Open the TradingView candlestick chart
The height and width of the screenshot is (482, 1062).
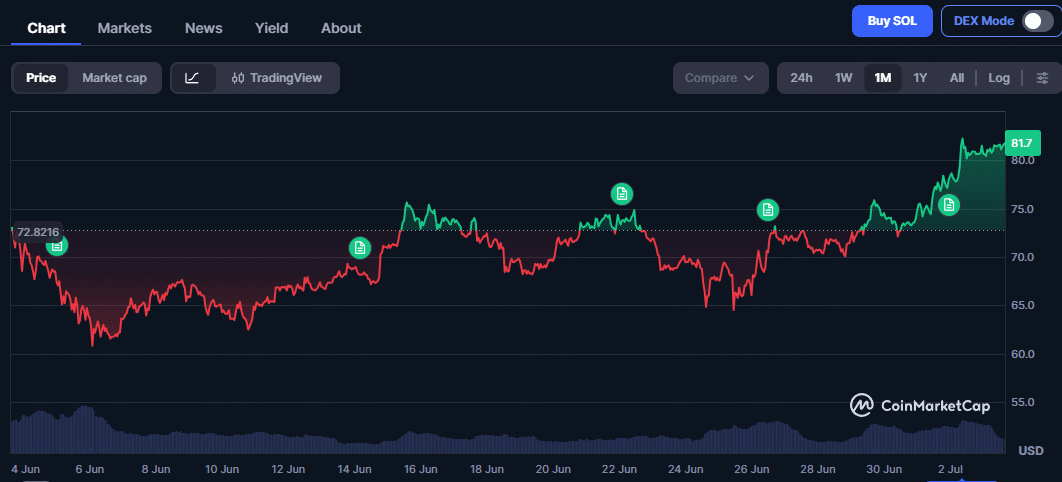click(x=276, y=78)
